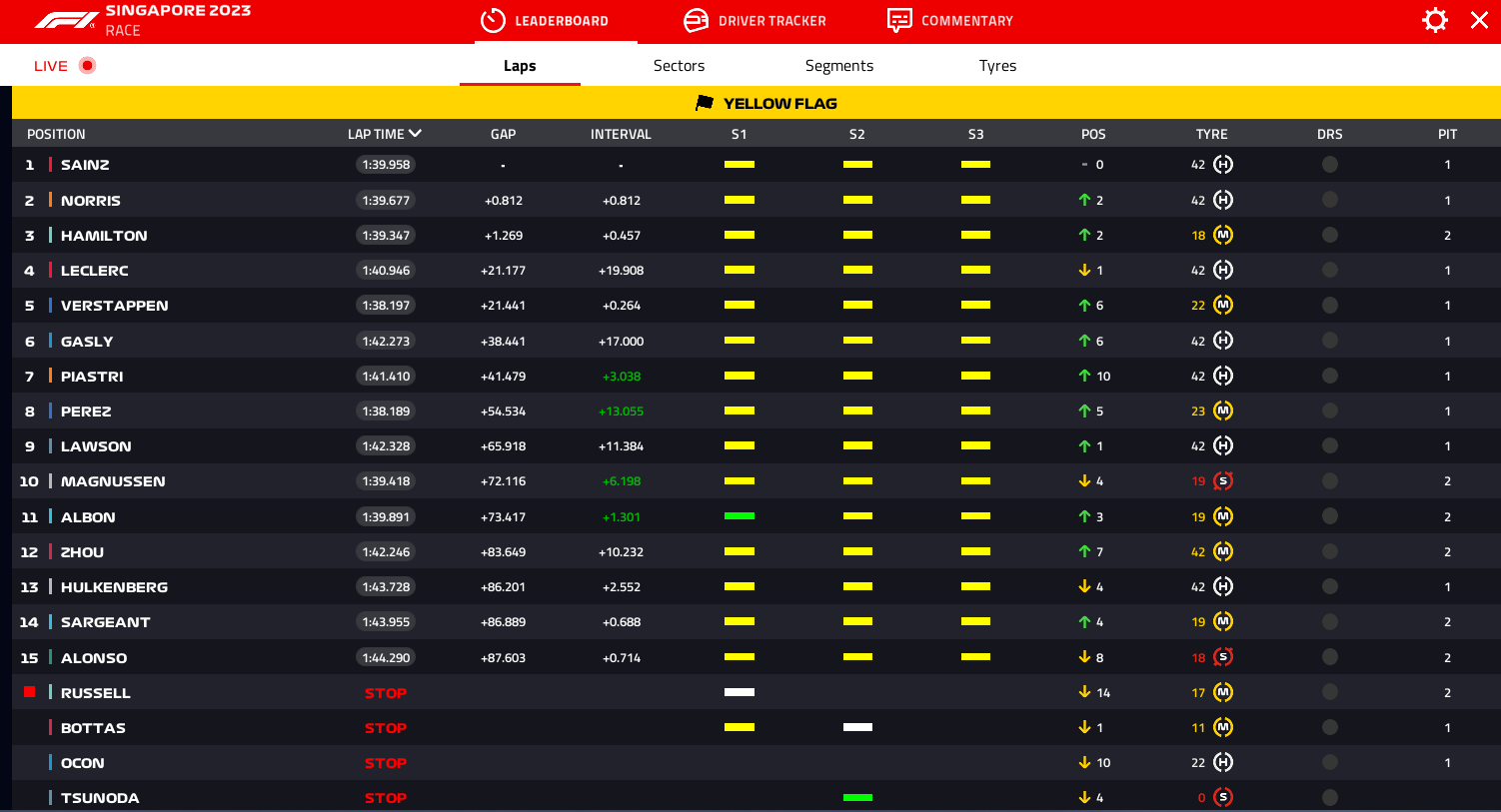The width and height of the screenshot is (1501, 812).
Task: Select the Sectors sub-tab
Action: 679,66
